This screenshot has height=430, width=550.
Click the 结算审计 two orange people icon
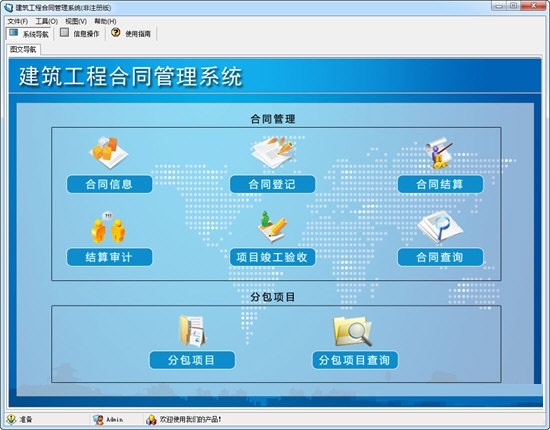point(108,228)
